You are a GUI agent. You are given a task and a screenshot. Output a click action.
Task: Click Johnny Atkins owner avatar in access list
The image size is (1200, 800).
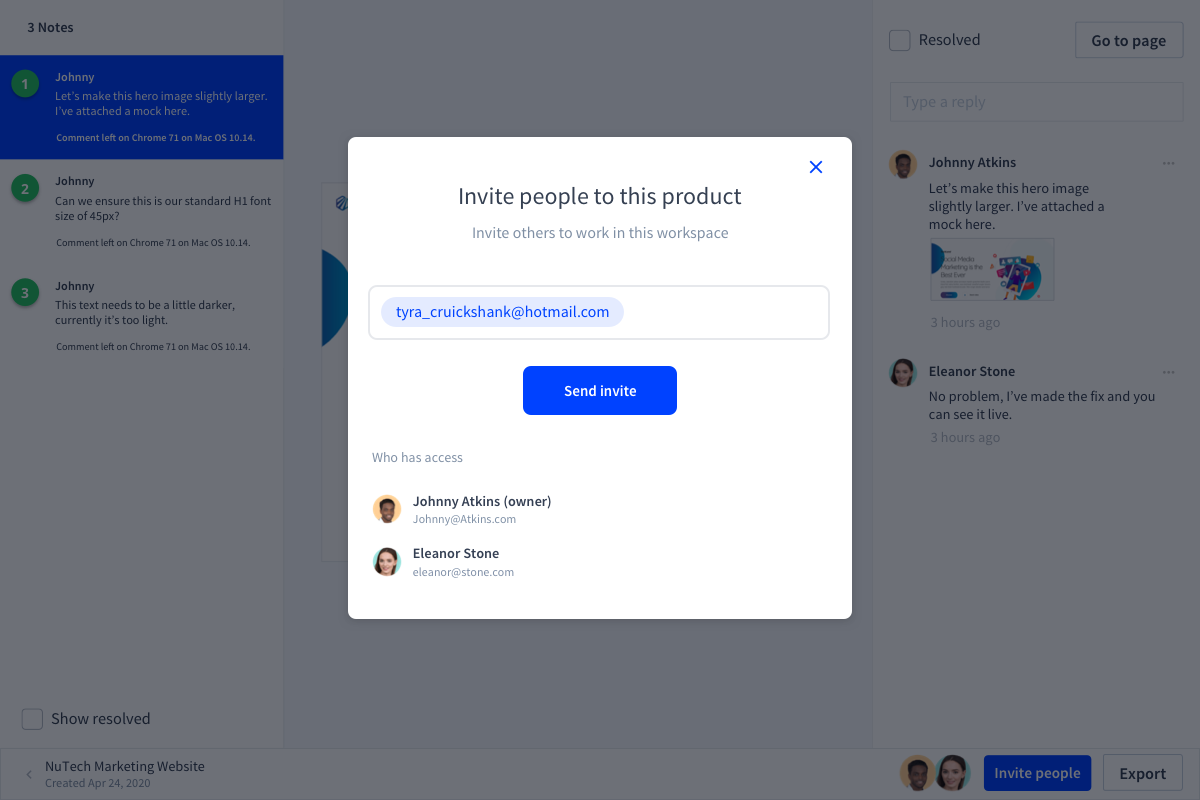[x=387, y=509]
